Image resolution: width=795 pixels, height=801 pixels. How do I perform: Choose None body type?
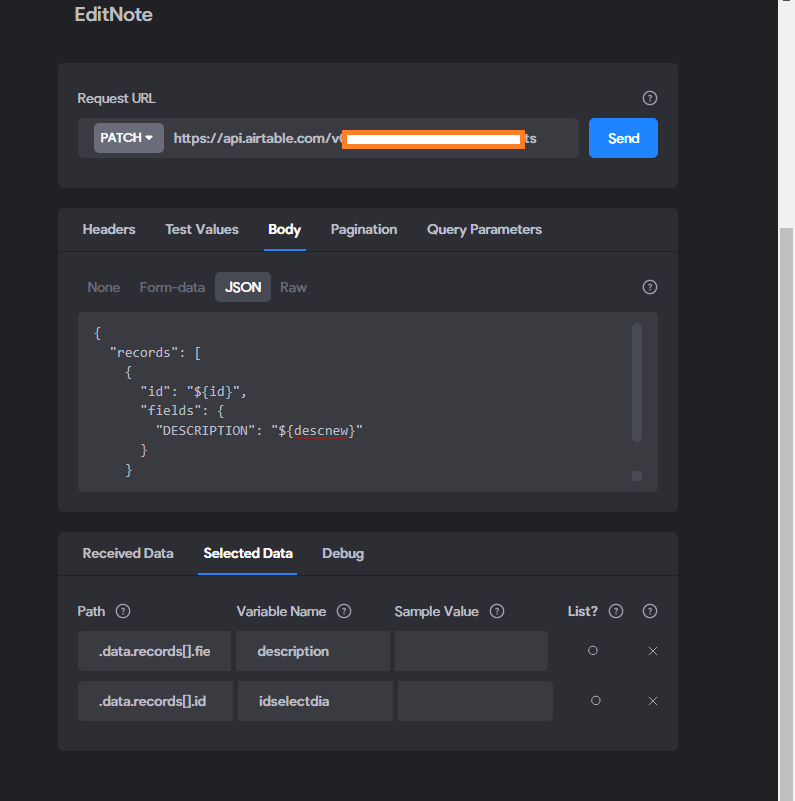point(104,287)
